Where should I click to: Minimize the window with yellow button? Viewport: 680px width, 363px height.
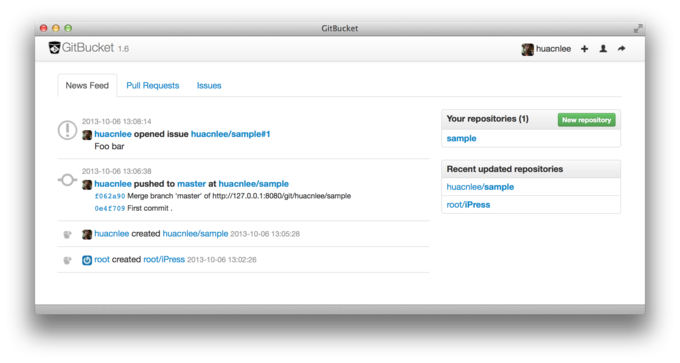click(x=56, y=28)
